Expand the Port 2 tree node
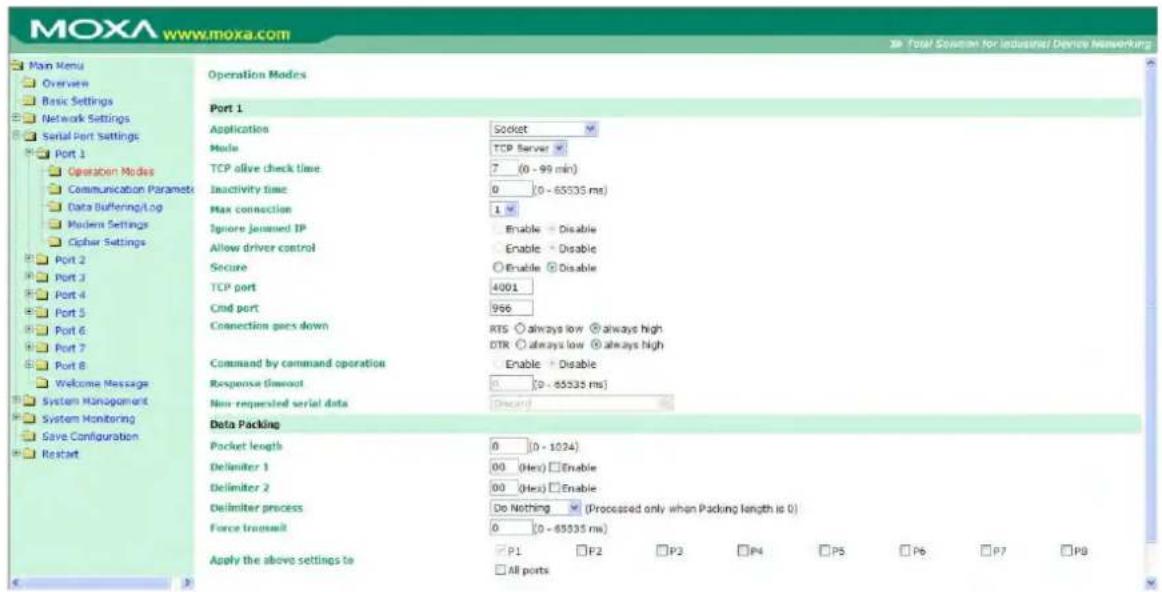This screenshot has width=1162, height=592. pyautogui.click(x=29, y=260)
